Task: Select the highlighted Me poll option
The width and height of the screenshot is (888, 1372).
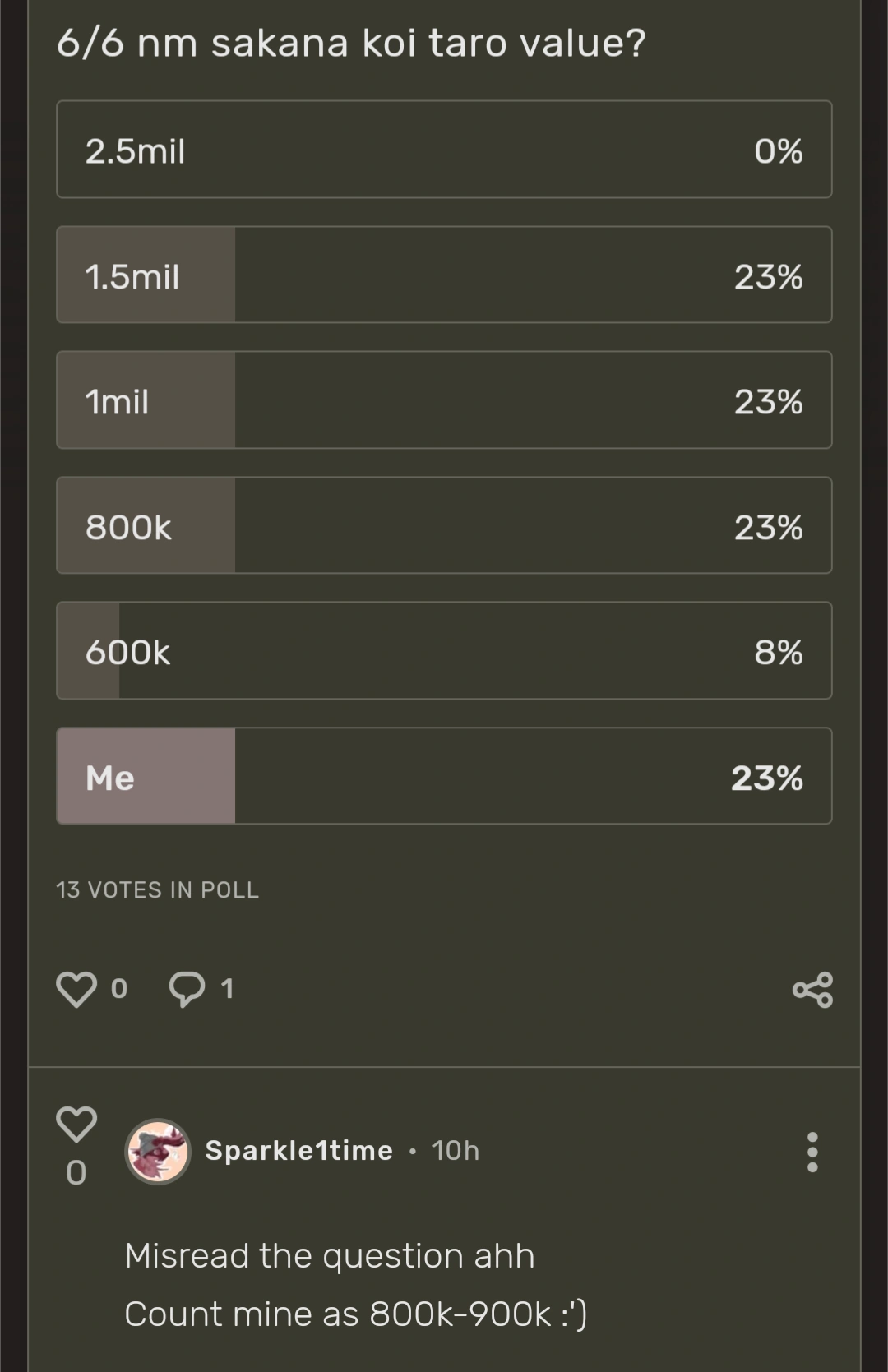Action: 444,776
